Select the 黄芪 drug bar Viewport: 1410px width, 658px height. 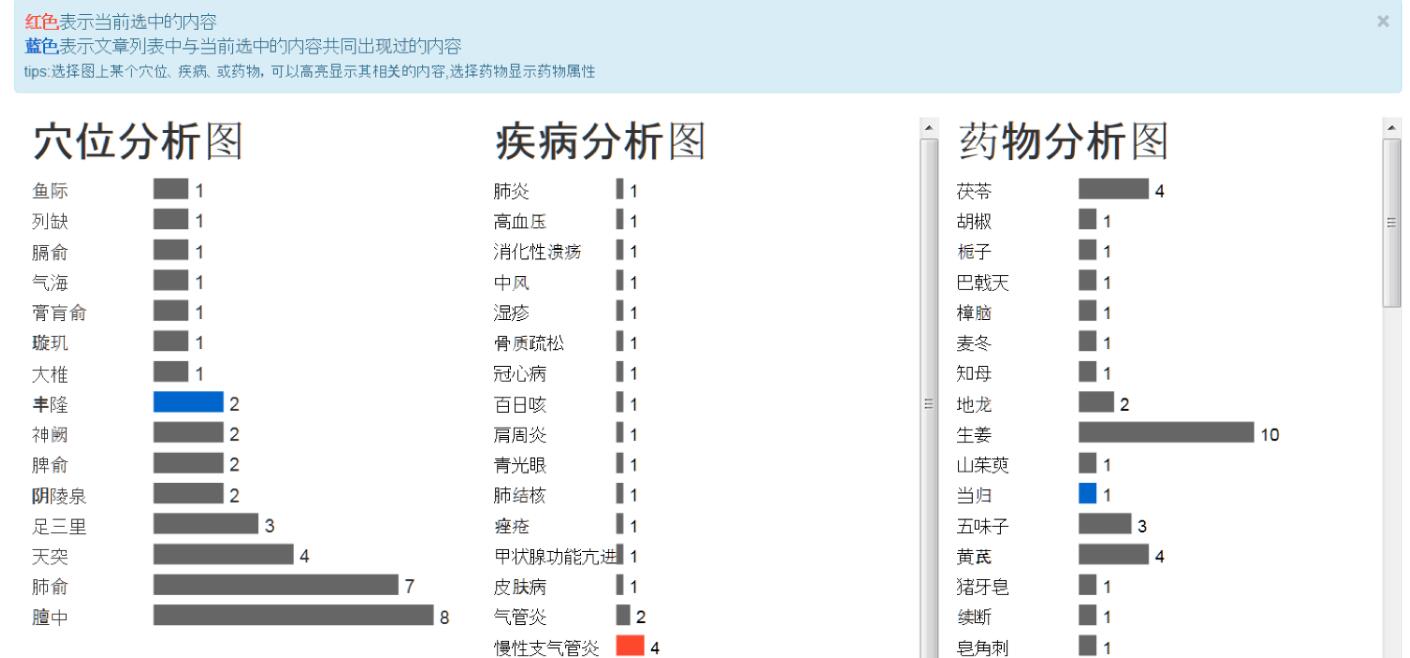(x=1114, y=555)
